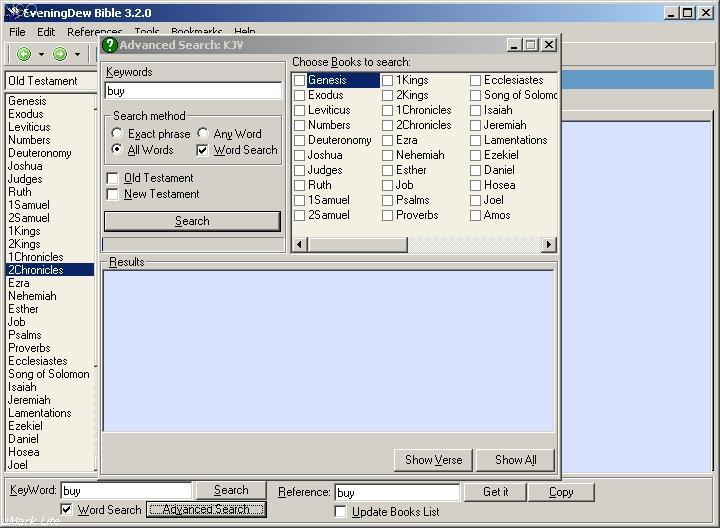Check the Amos book checkbox
Screen dimensions: 720x528
pyautogui.click(x=475, y=215)
